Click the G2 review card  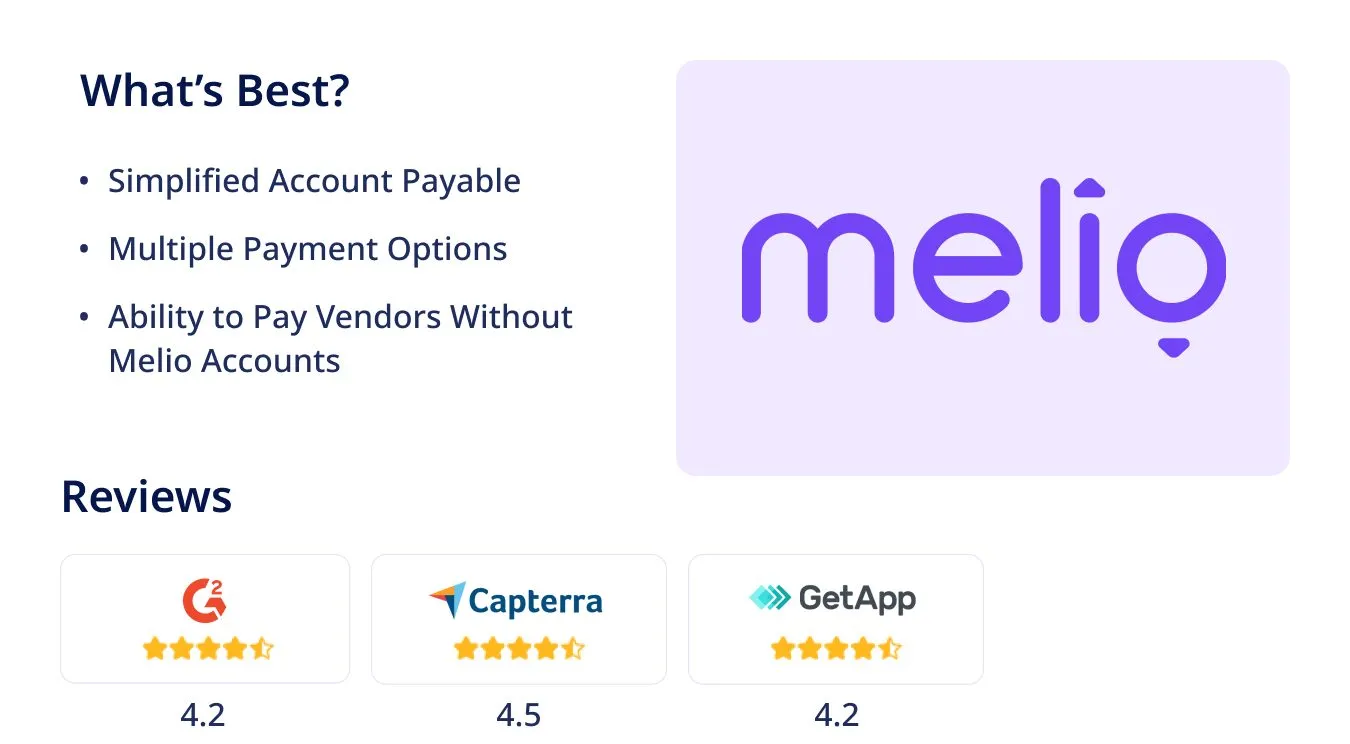(x=205, y=619)
